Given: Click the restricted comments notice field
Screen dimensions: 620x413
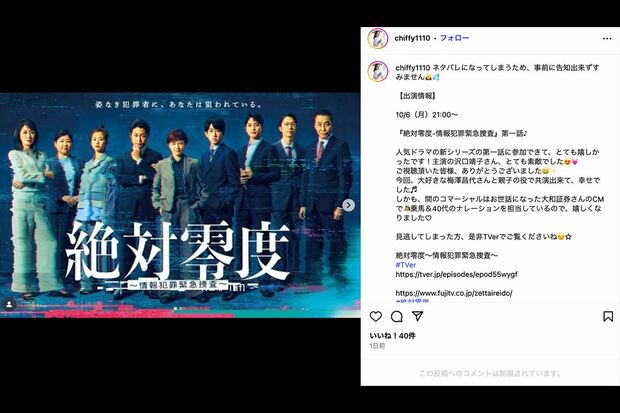Looking at the screenshot, I should (x=490, y=373).
